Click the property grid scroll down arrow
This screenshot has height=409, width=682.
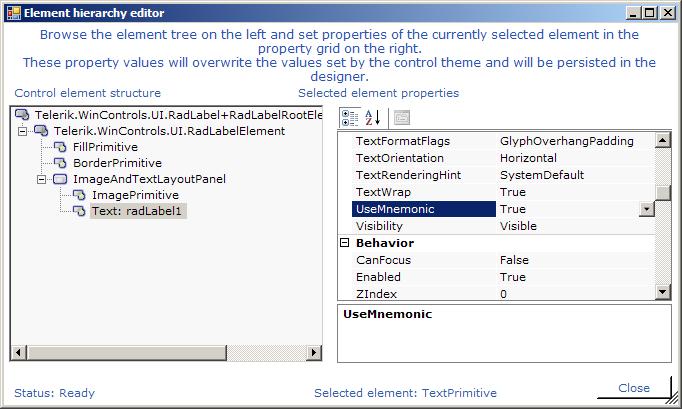tap(662, 292)
